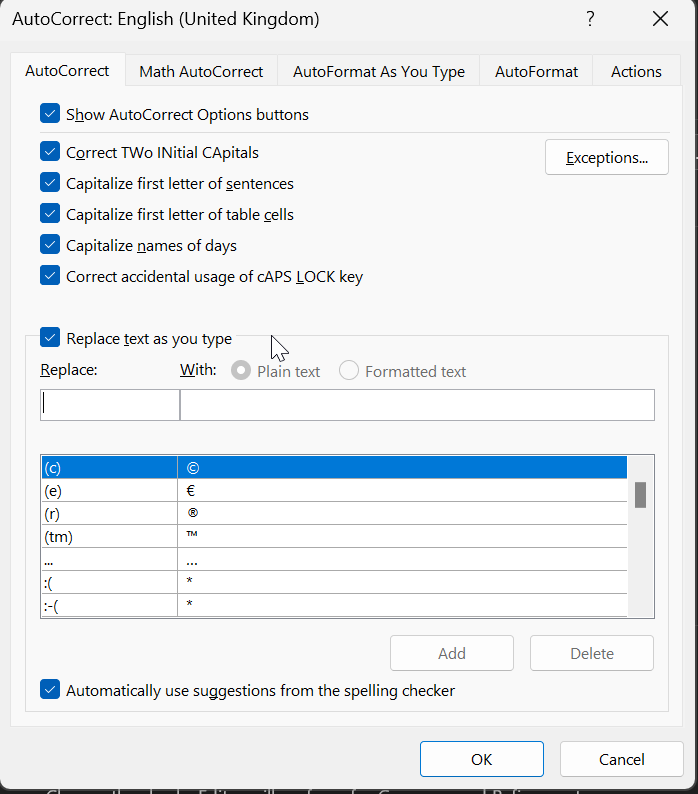Select the (c) entry in the list

[334, 467]
